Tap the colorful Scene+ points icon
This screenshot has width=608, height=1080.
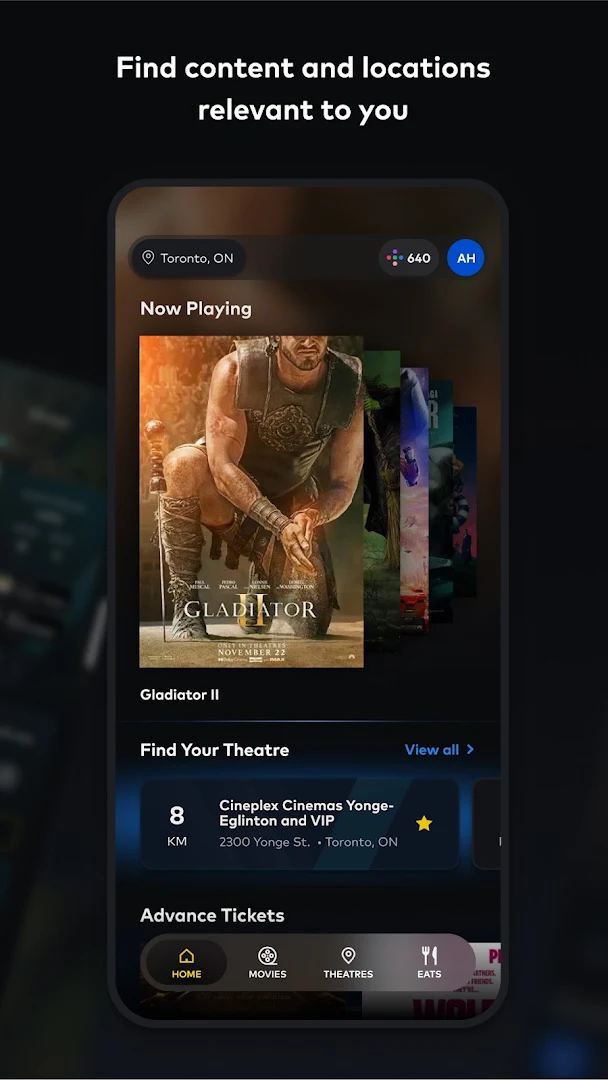point(395,258)
